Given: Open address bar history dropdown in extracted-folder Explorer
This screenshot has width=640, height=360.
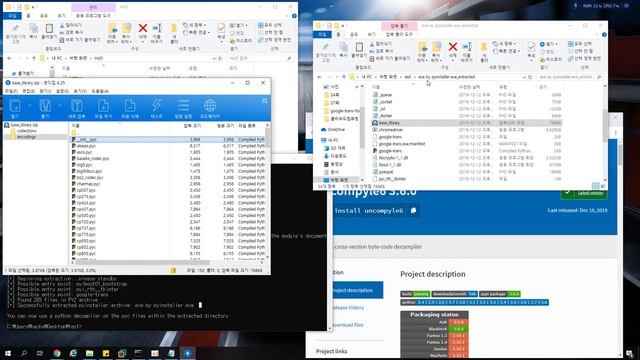Looking at the screenshot, I should pyautogui.click(x=524, y=77).
